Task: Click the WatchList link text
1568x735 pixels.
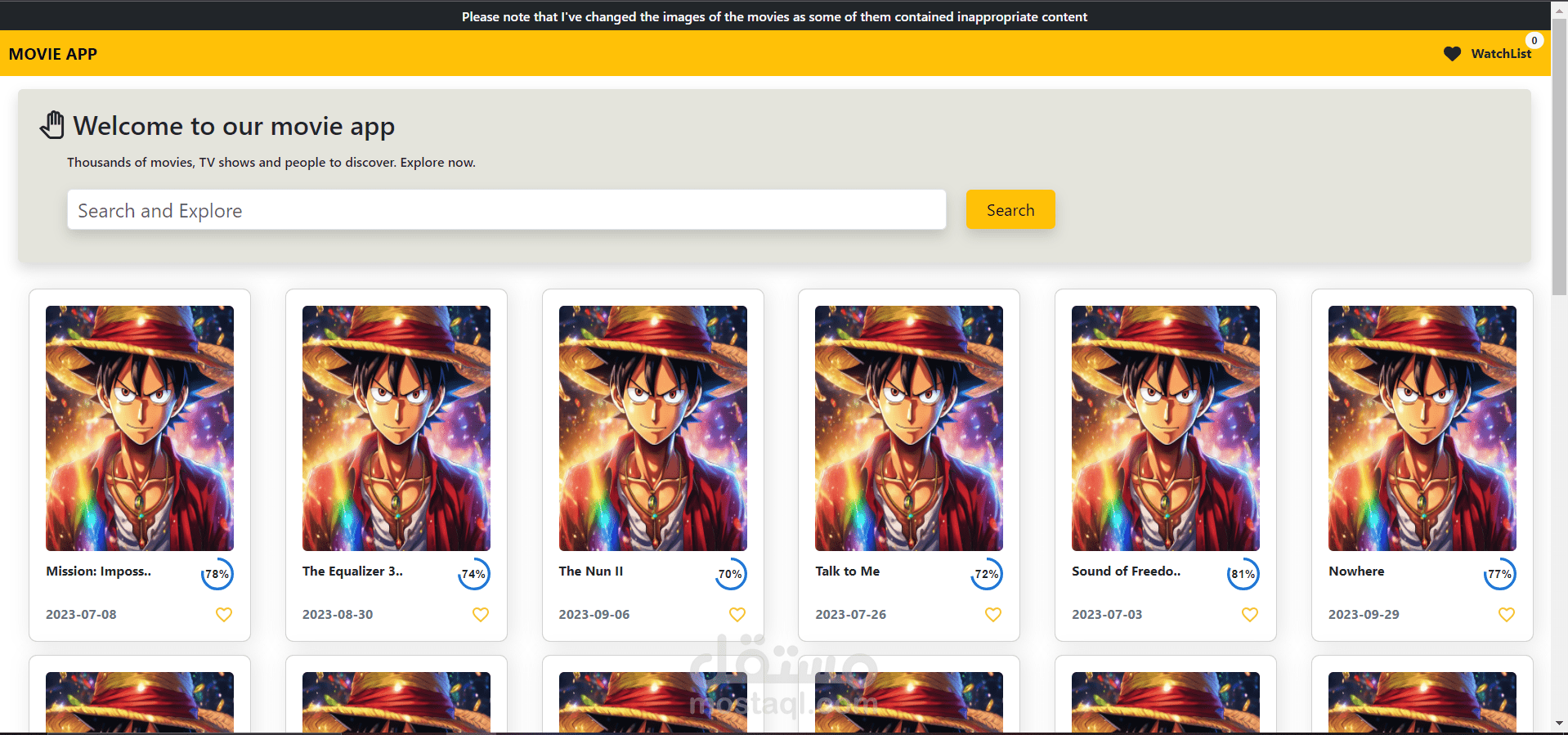Action: pyautogui.click(x=1501, y=54)
